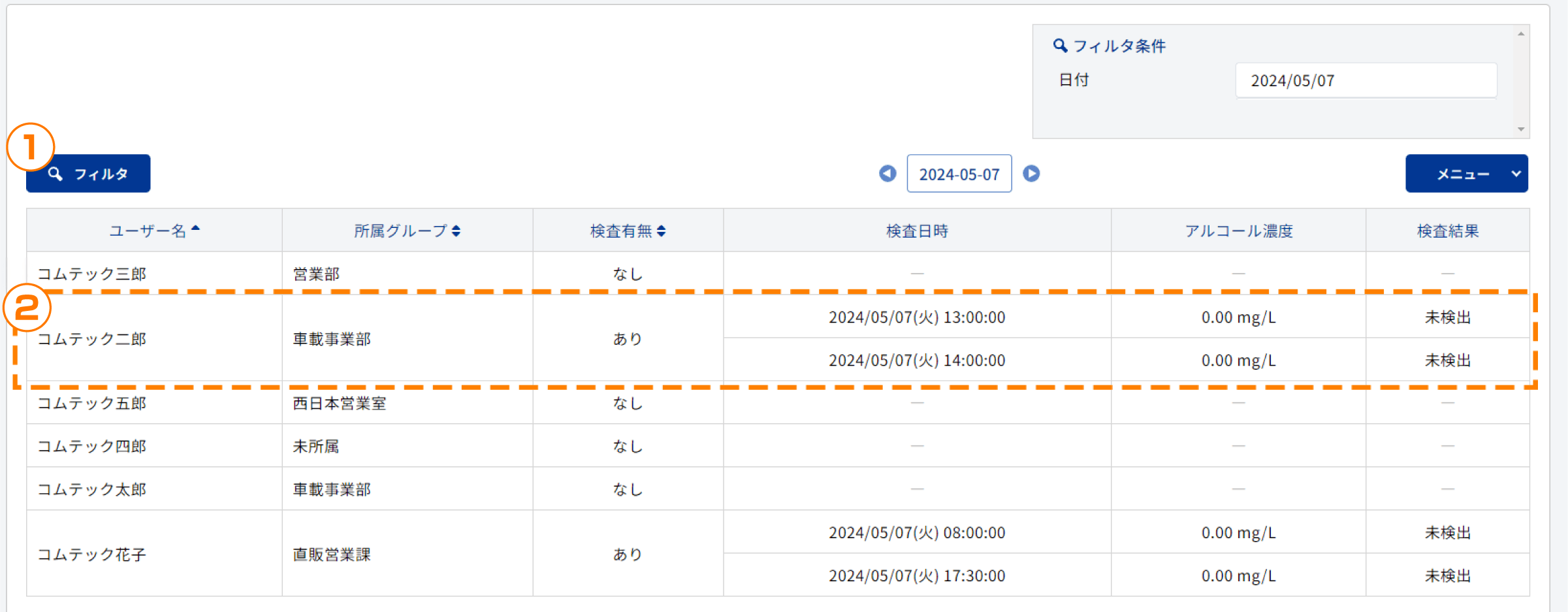Click 未検出 result for 08:00:00 test

(x=1448, y=532)
